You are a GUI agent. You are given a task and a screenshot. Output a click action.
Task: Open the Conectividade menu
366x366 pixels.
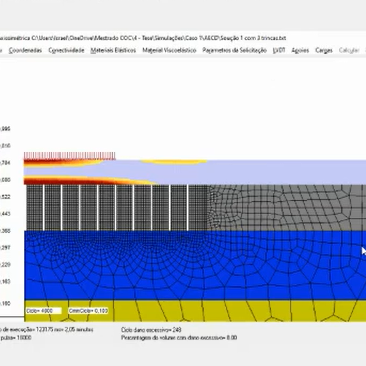(66, 50)
